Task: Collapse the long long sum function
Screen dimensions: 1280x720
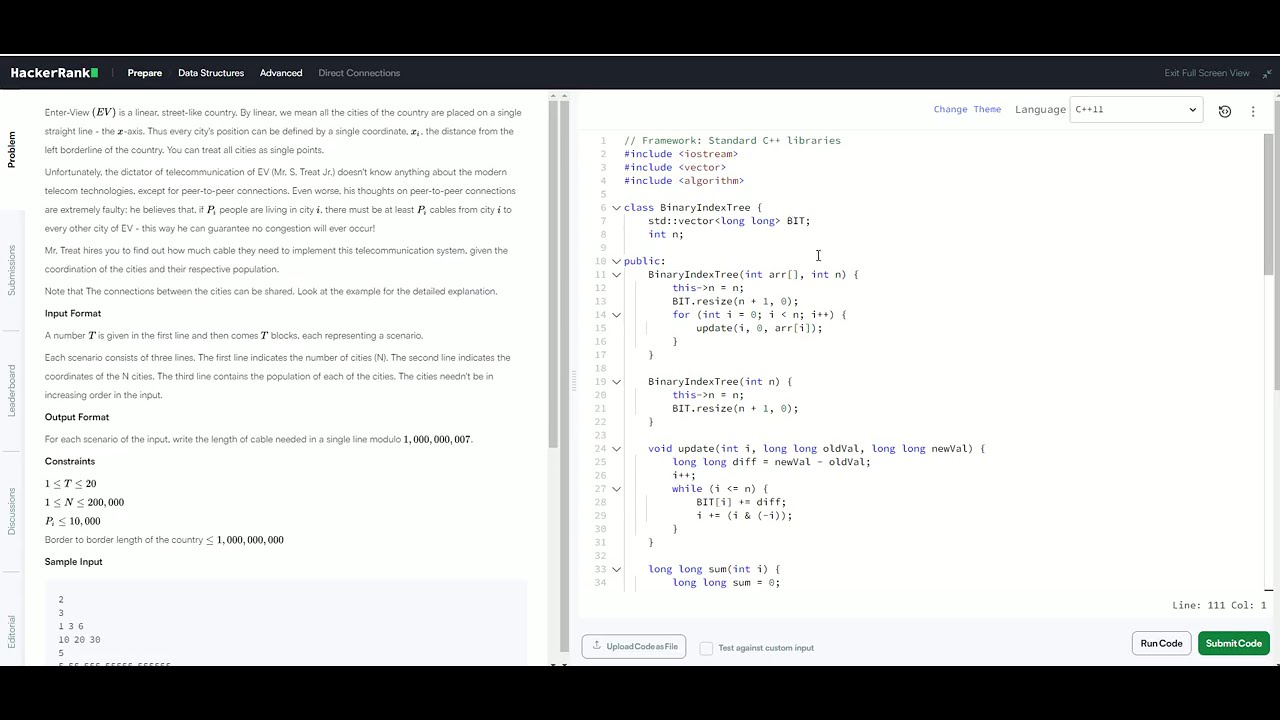Action: click(616, 569)
